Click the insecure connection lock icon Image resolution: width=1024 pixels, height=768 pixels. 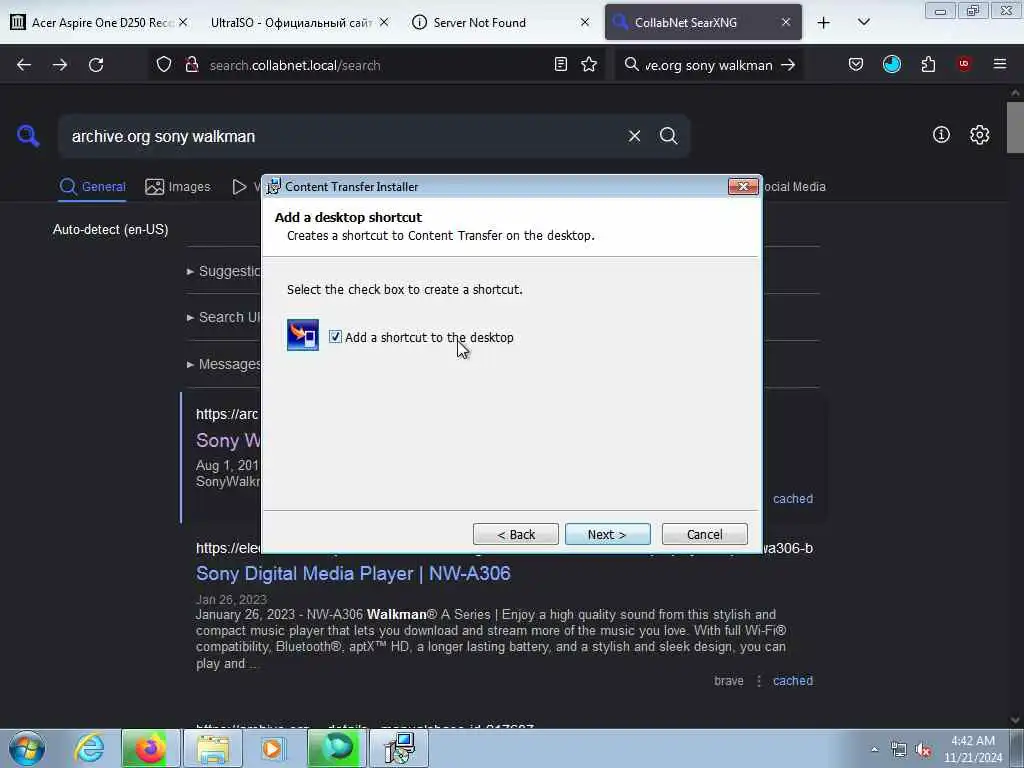click(x=192, y=64)
